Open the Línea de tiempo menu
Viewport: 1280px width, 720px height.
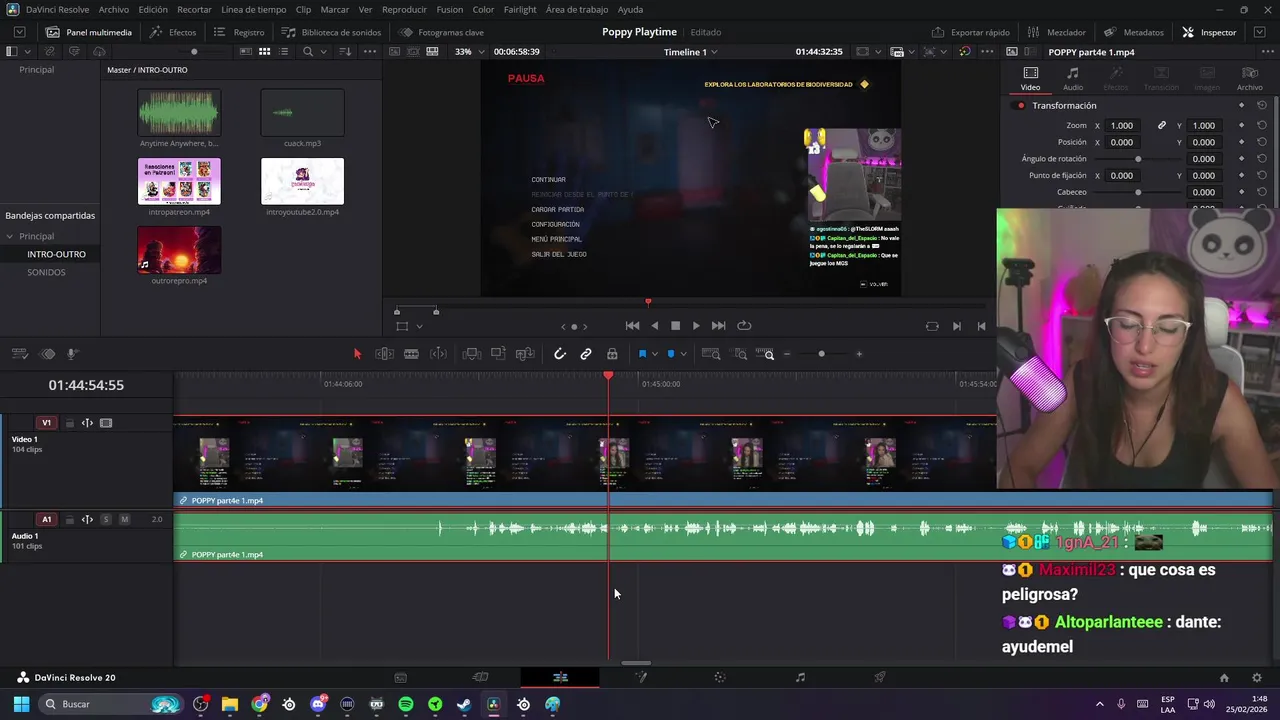pos(253,9)
